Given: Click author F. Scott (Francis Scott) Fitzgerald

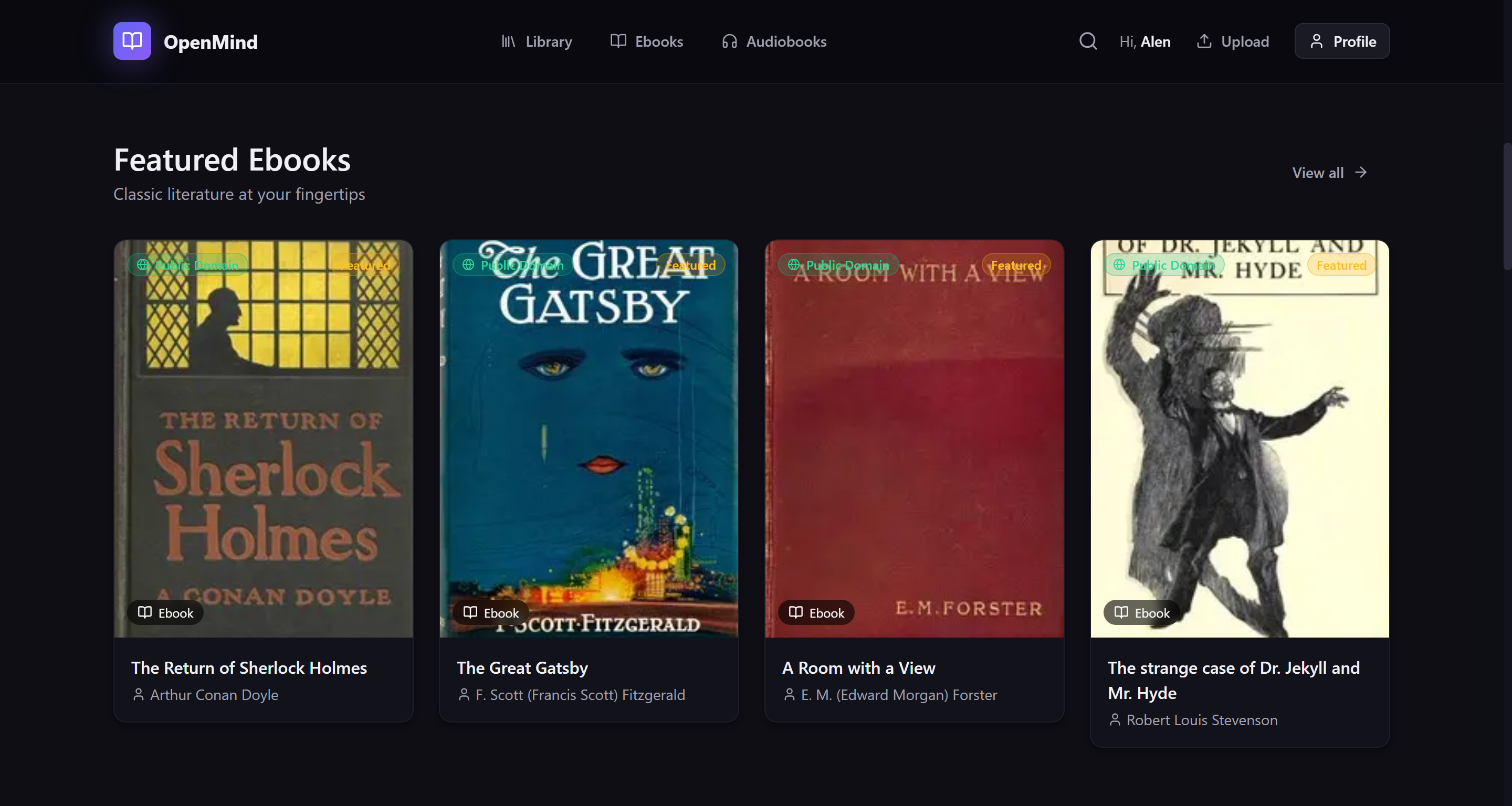Looking at the screenshot, I should [580, 695].
